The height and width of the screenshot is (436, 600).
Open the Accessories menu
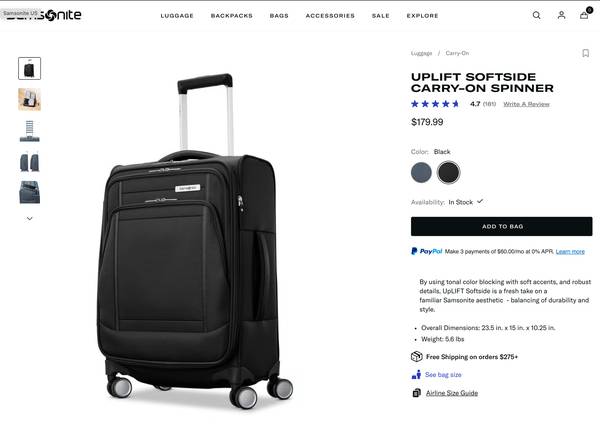(330, 16)
